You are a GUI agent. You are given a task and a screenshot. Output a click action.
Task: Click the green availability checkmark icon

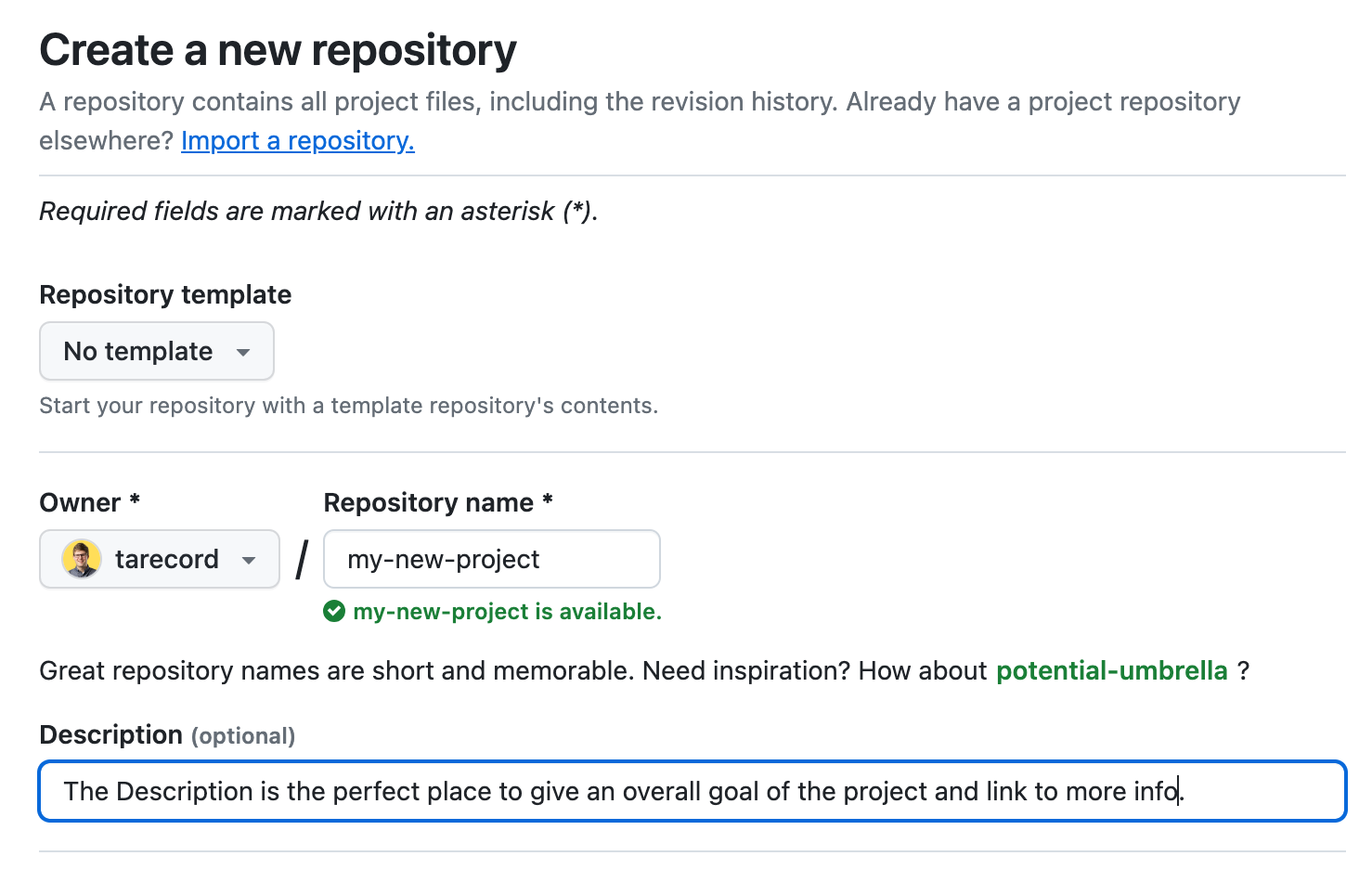click(334, 611)
